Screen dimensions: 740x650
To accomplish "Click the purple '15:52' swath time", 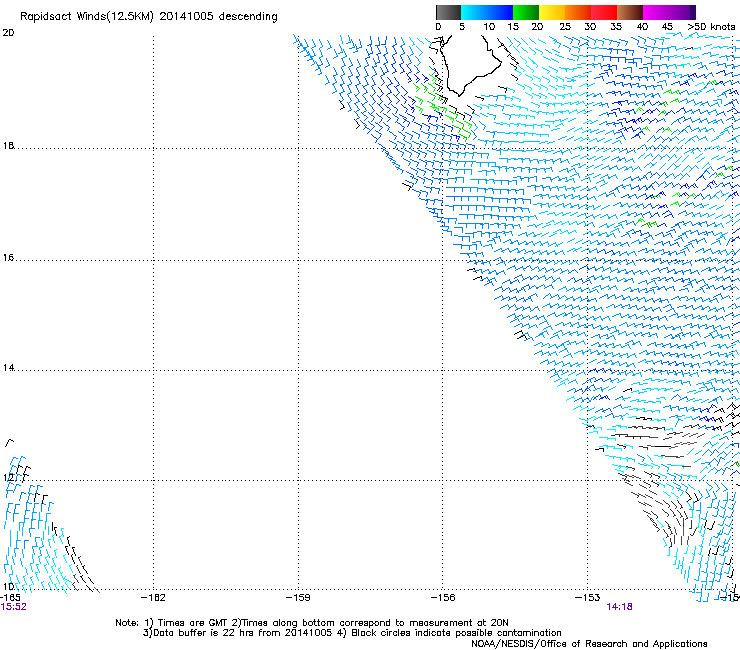I will pos(13,607).
